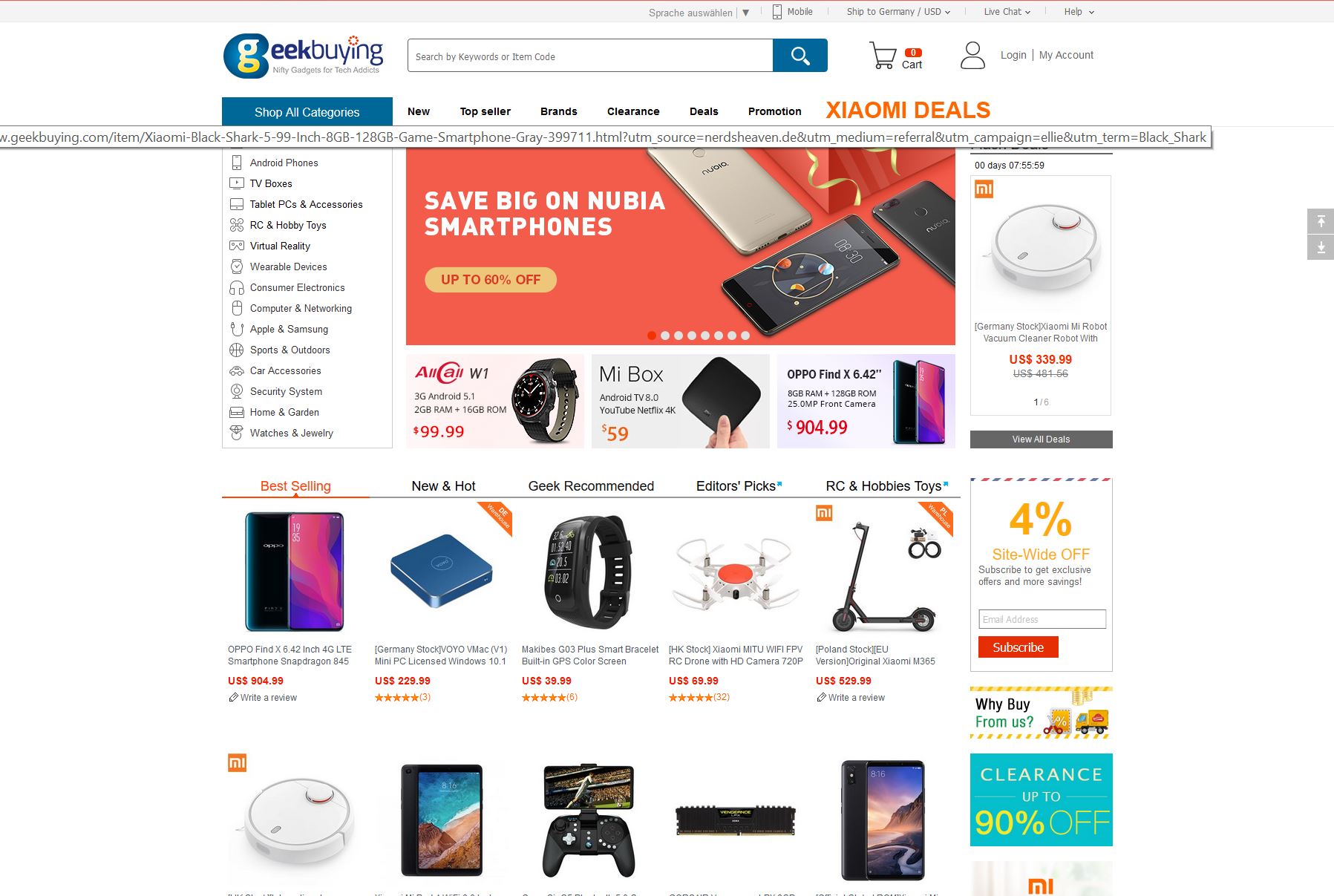The image size is (1334, 896).
Task: Focus the Email Address input field
Action: coord(1042,619)
